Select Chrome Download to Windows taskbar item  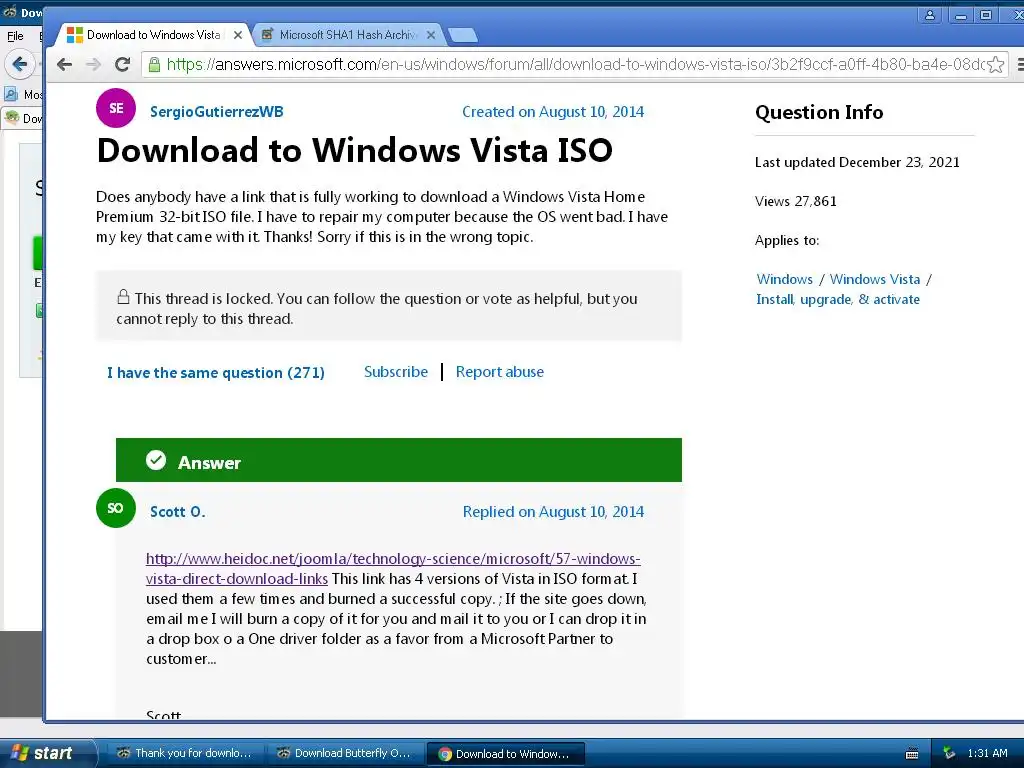(505, 754)
